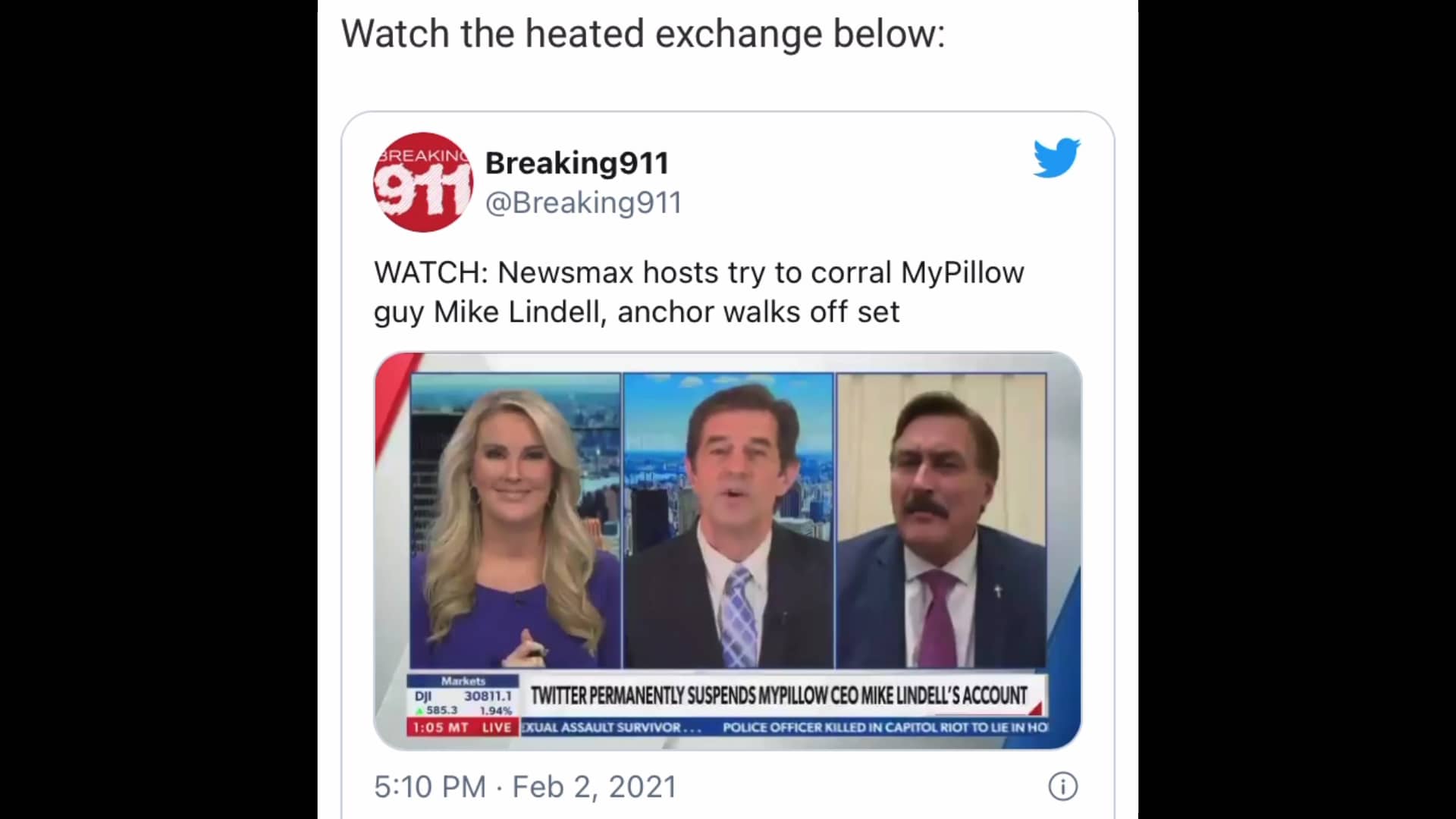The height and width of the screenshot is (819, 1456).
Task: Click the Markets DJI ticker box
Action: [463, 697]
